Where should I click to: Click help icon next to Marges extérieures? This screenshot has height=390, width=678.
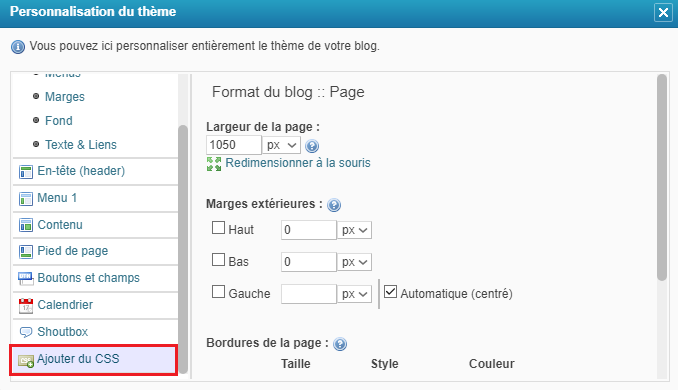(x=334, y=205)
